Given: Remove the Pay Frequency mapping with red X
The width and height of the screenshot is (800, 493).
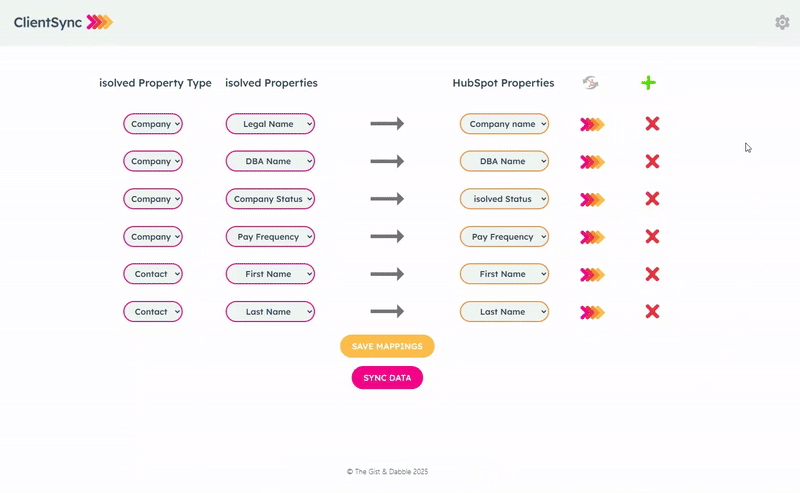Looking at the screenshot, I should (x=652, y=236).
